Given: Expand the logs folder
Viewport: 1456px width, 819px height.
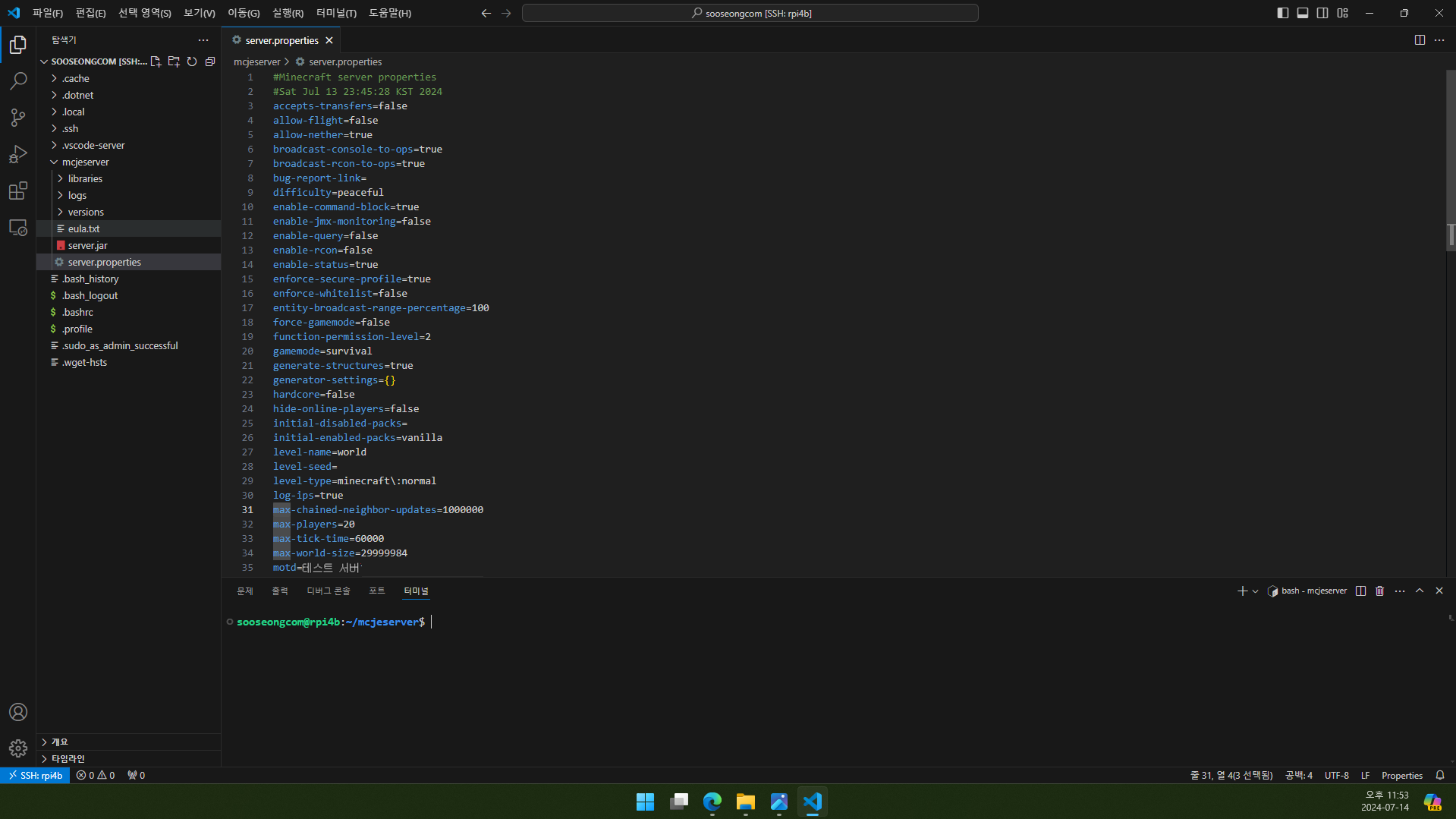Looking at the screenshot, I should 128,195.
